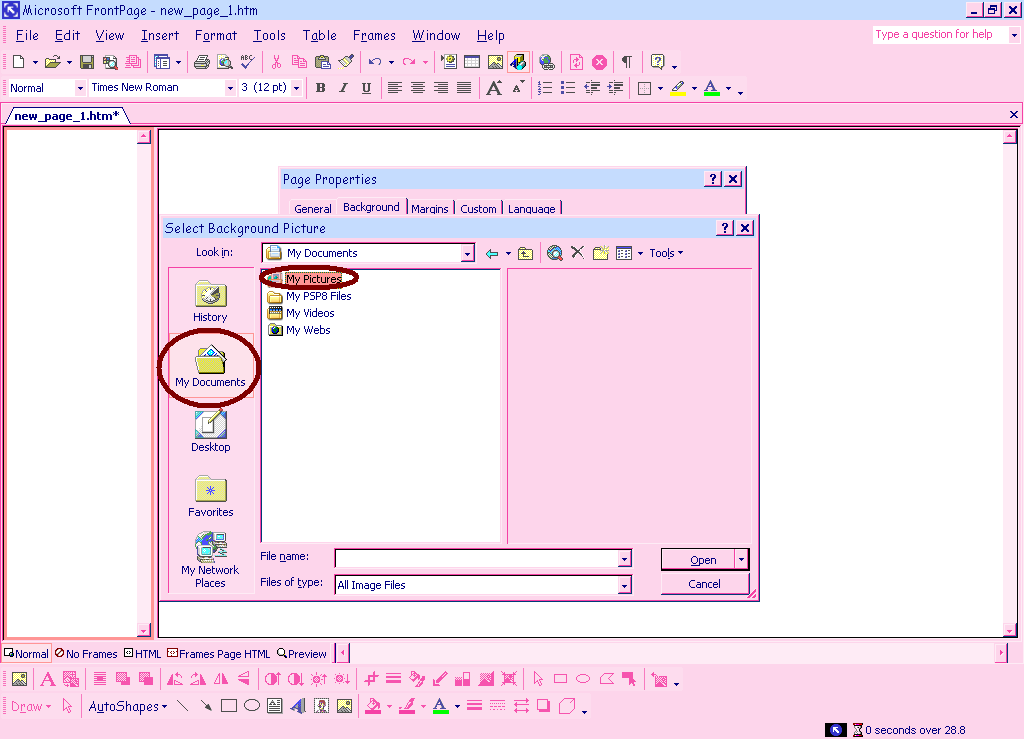
Task: Open History in places bar
Action: pos(210,301)
